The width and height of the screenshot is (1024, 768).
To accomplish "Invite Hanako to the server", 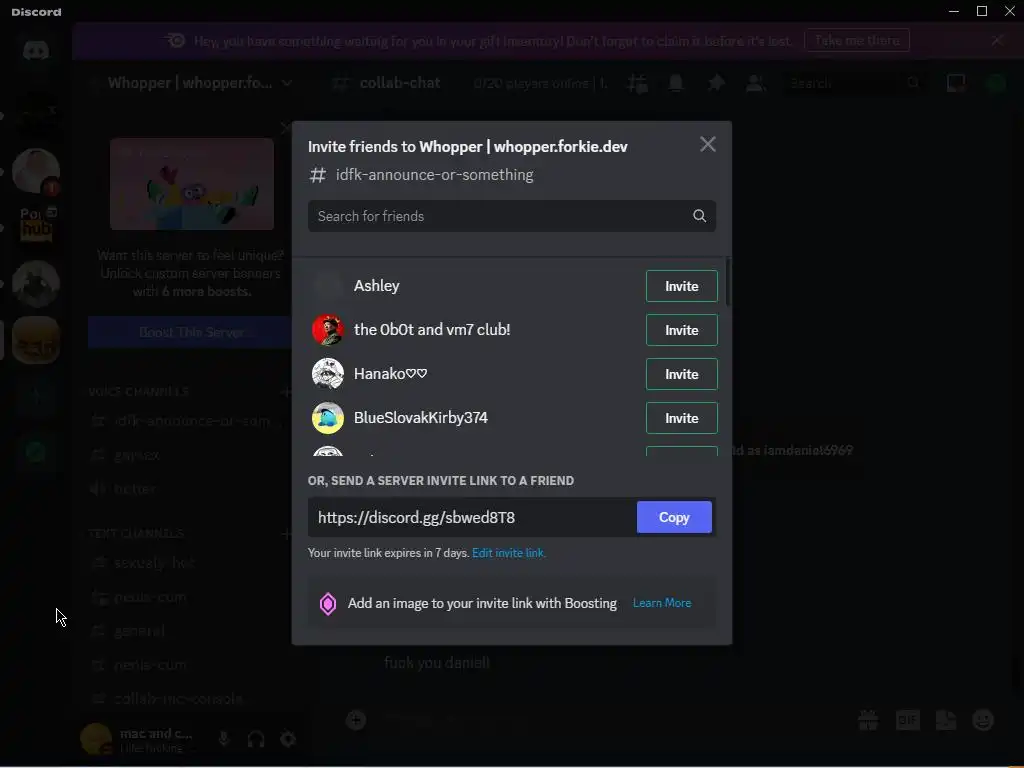I will pos(681,374).
